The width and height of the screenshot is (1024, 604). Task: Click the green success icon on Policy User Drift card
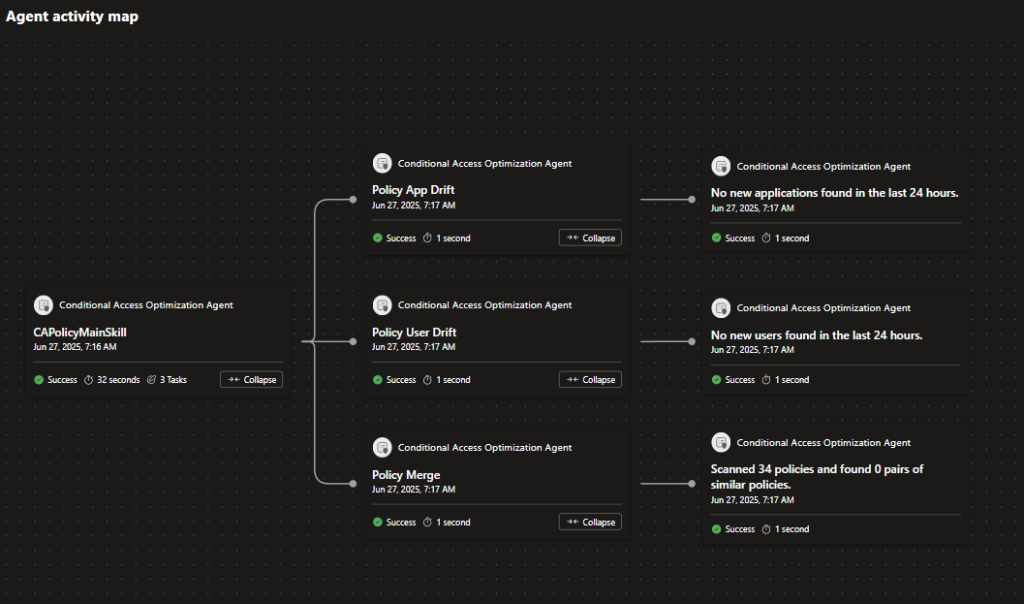[x=377, y=379]
